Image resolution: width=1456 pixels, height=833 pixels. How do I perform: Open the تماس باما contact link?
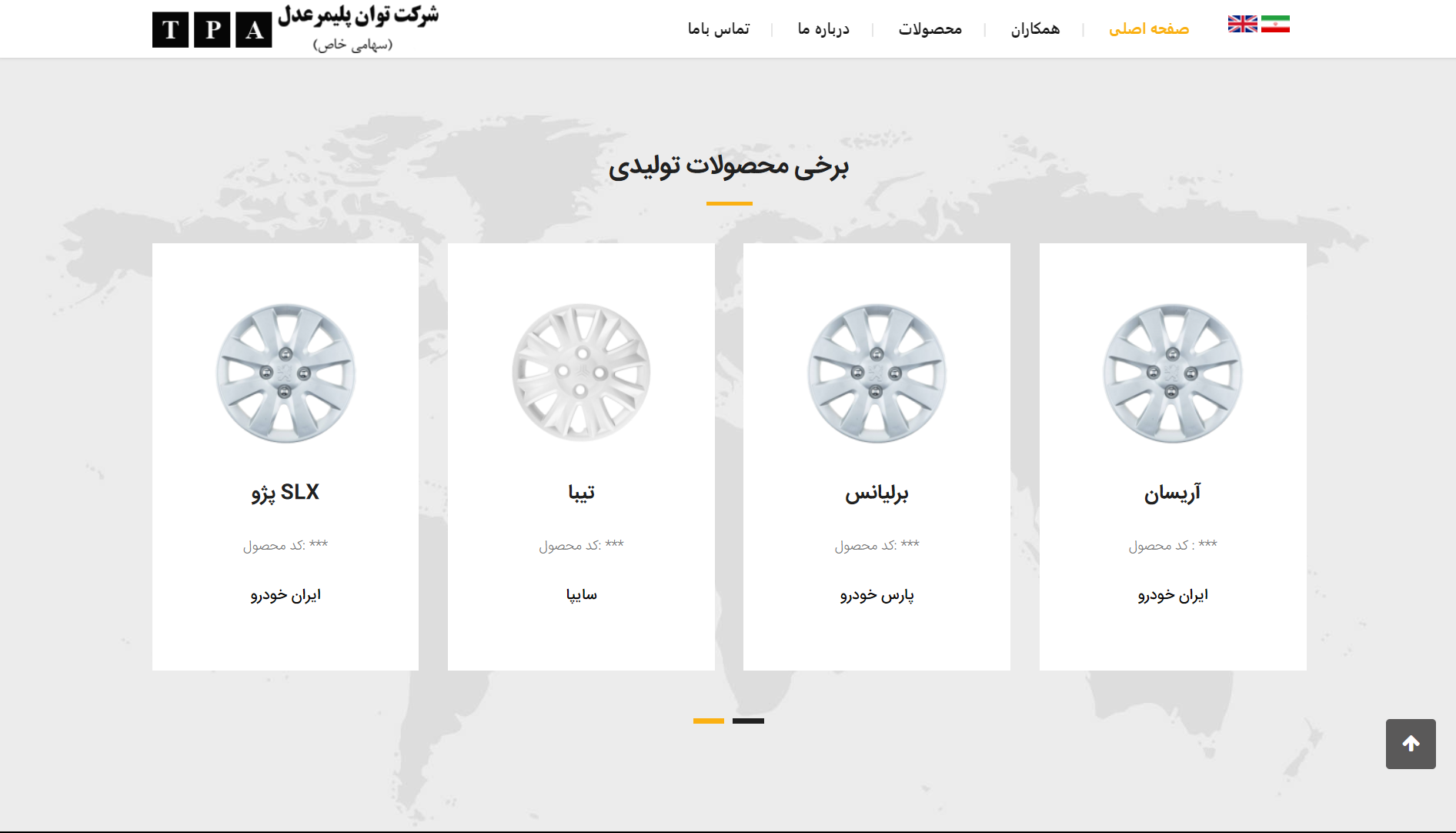point(718,29)
